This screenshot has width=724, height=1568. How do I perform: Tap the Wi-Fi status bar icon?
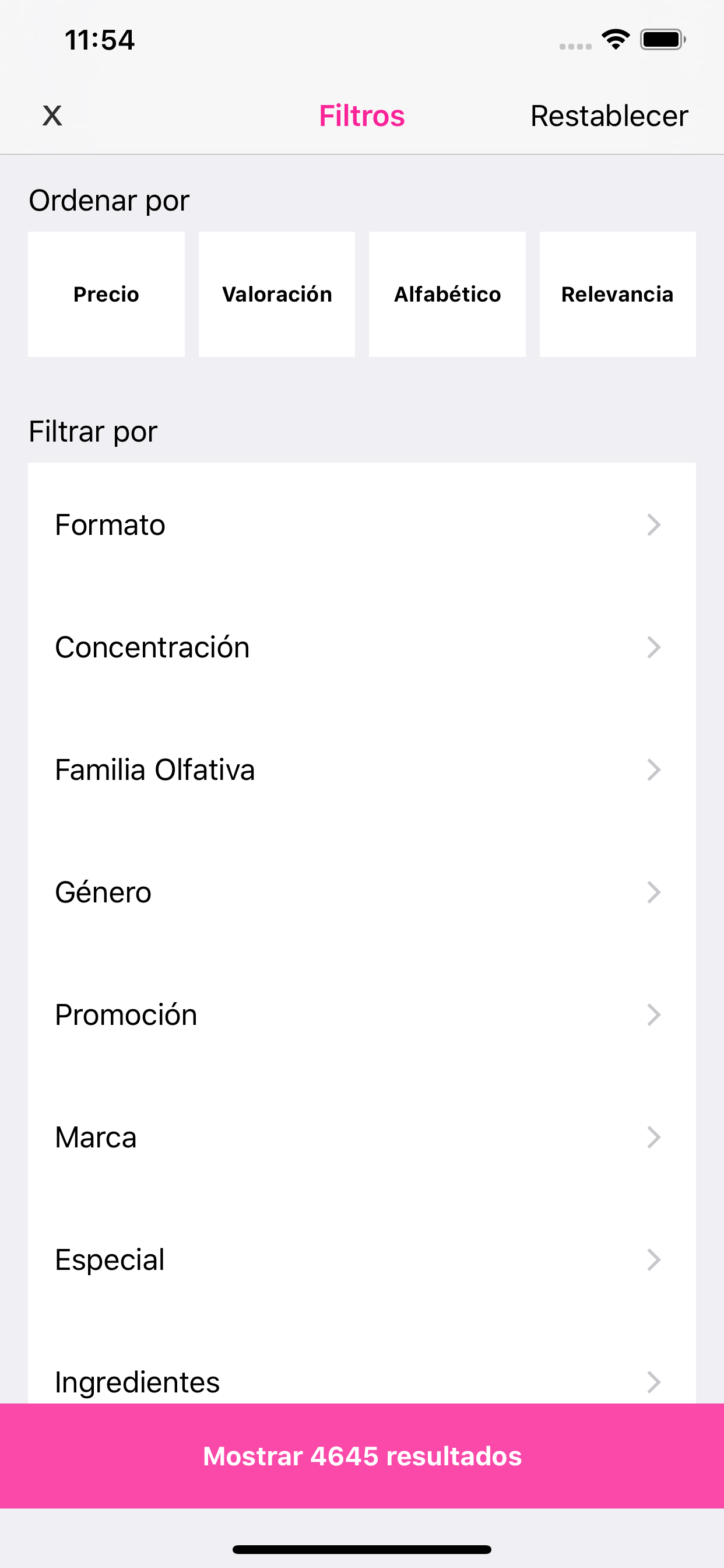(615, 40)
